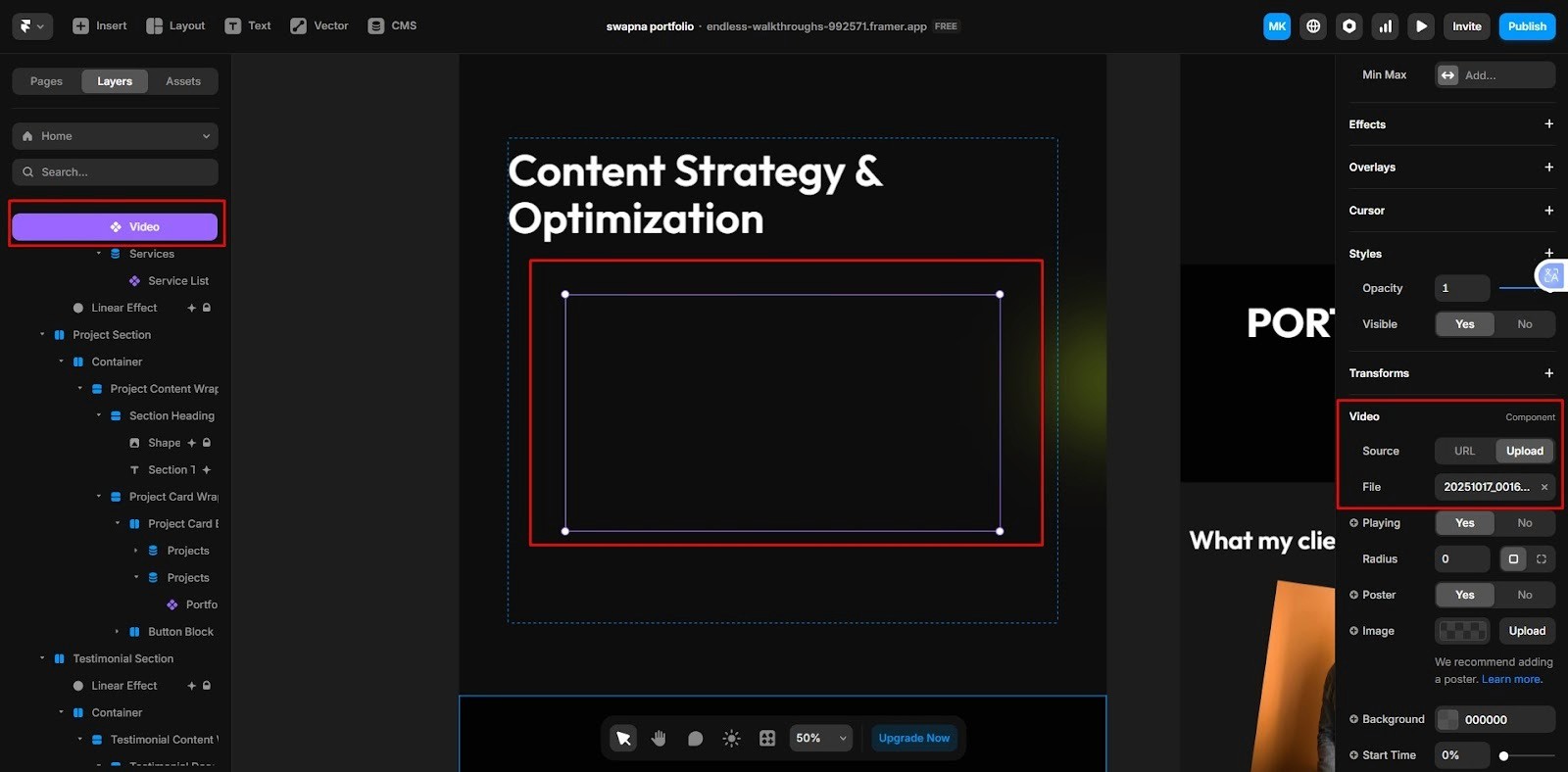Set video Source to URL

click(x=1464, y=451)
